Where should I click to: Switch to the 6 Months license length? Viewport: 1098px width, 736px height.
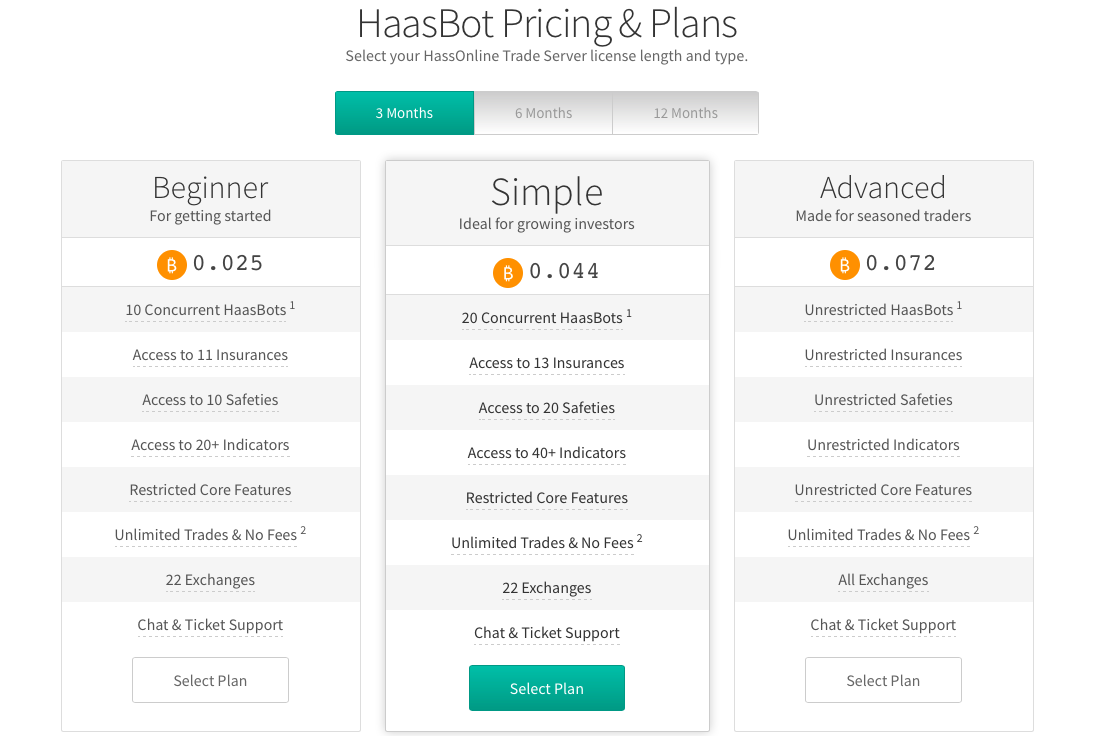543,113
